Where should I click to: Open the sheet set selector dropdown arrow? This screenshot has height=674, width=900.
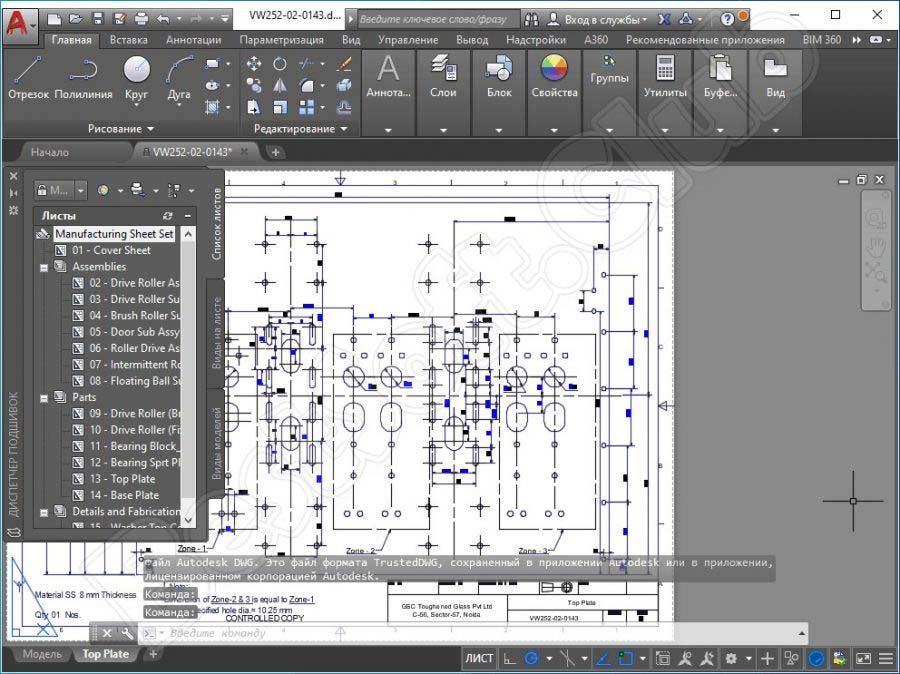80,189
